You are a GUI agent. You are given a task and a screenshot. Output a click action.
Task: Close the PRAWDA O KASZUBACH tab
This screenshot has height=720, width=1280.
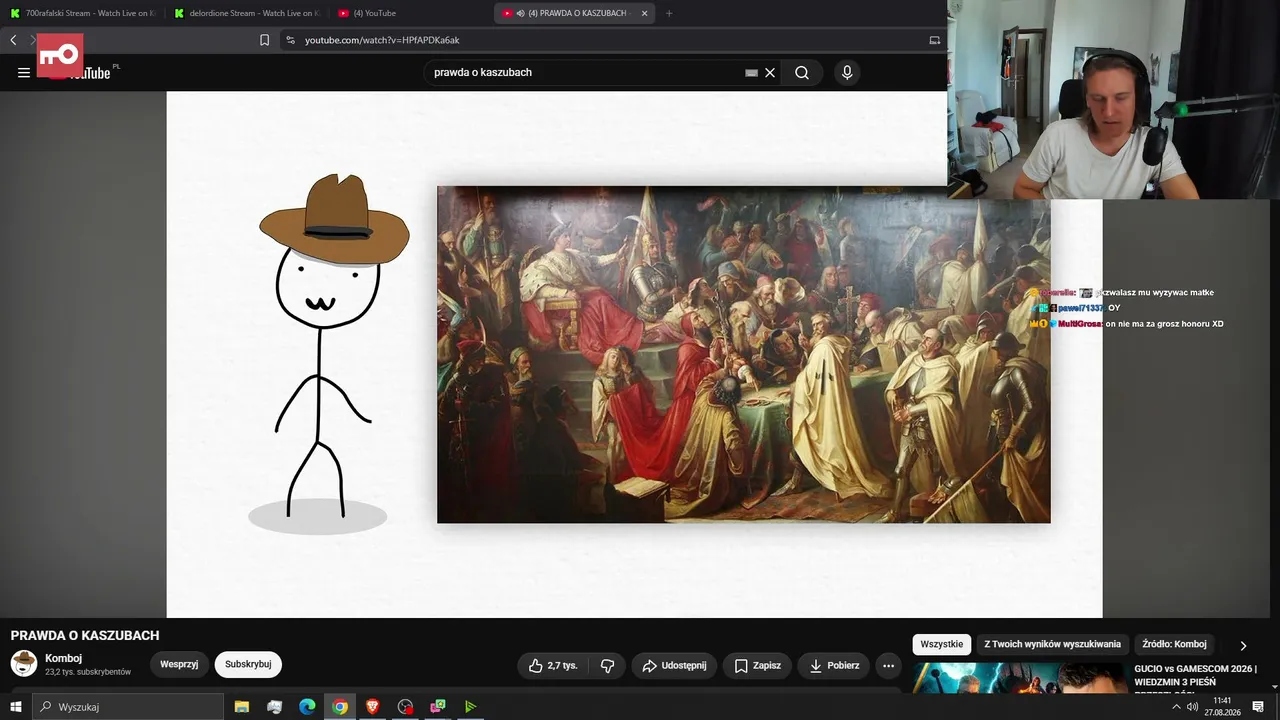pyautogui.click(x=644, y=13)
